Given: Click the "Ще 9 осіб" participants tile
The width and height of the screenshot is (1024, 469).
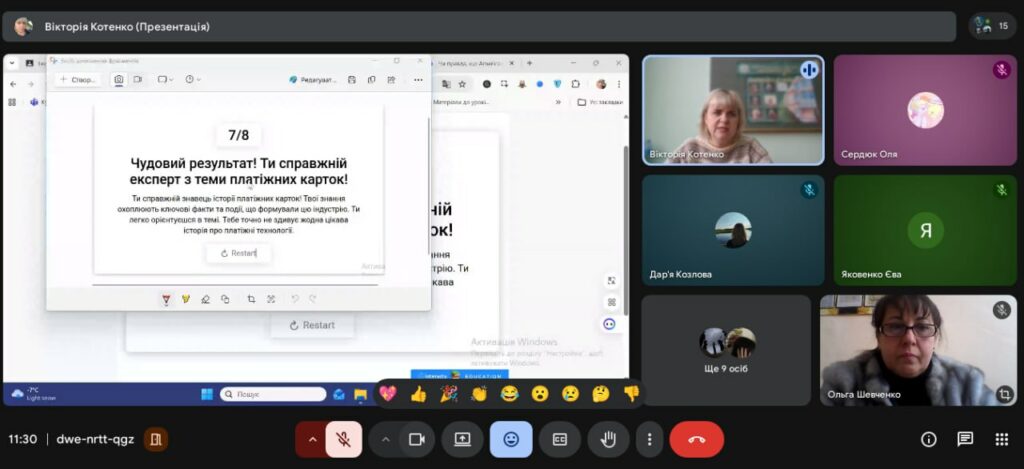Looking at the screenshot, I should tap(726, 349).
